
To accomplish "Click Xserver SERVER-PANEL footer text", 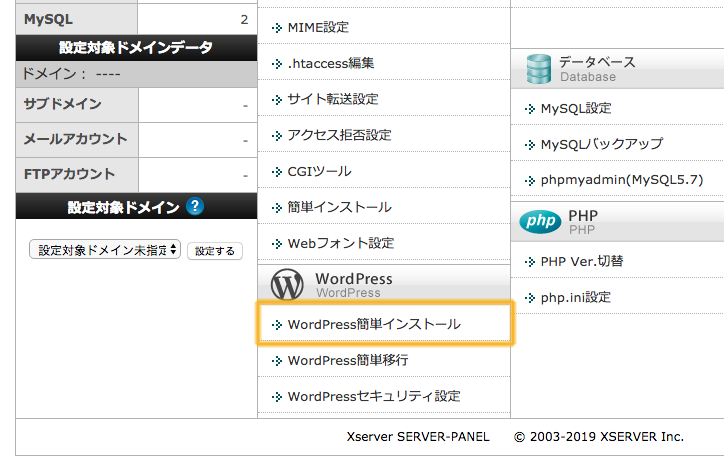I will [x=418, y=437].
